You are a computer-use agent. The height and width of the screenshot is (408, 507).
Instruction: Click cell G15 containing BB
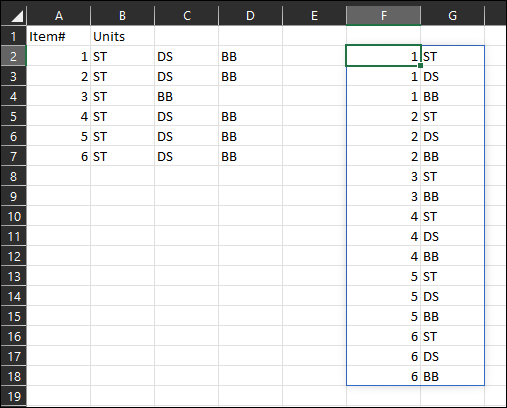[x=452, y=316]
